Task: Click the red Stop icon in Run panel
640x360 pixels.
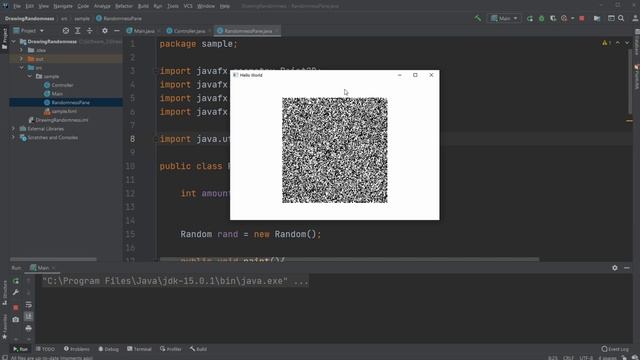Action: point(16,307)
